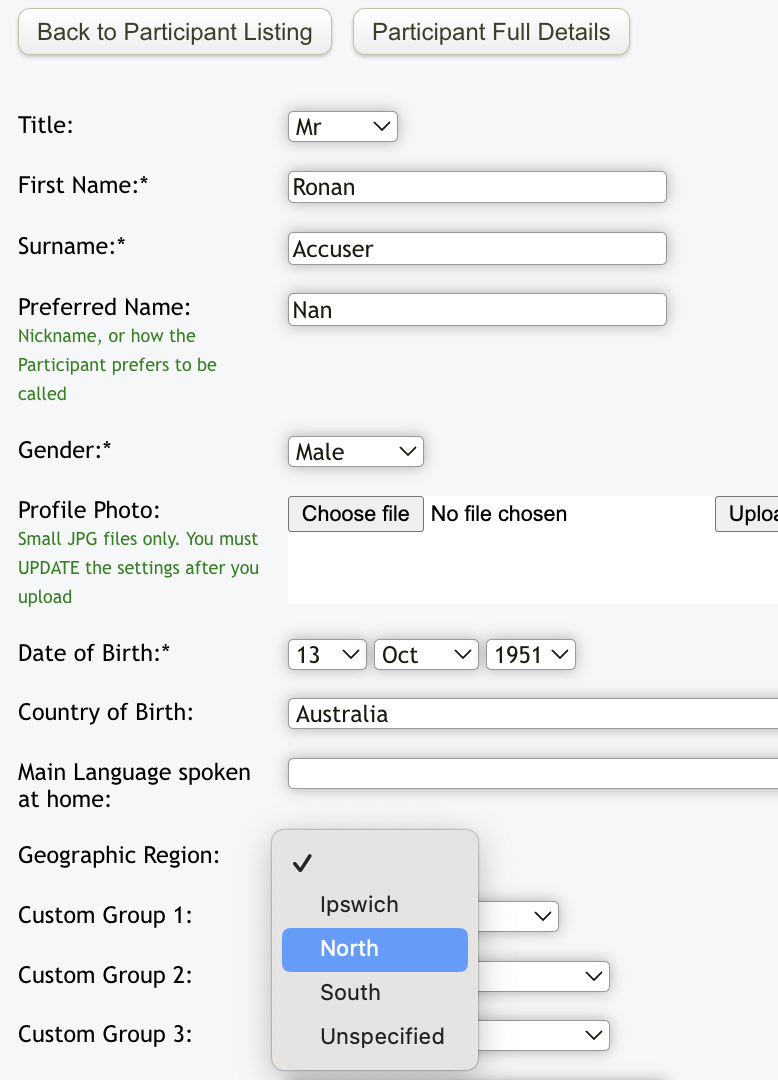Open the birth year dropdown

[530, 655]
